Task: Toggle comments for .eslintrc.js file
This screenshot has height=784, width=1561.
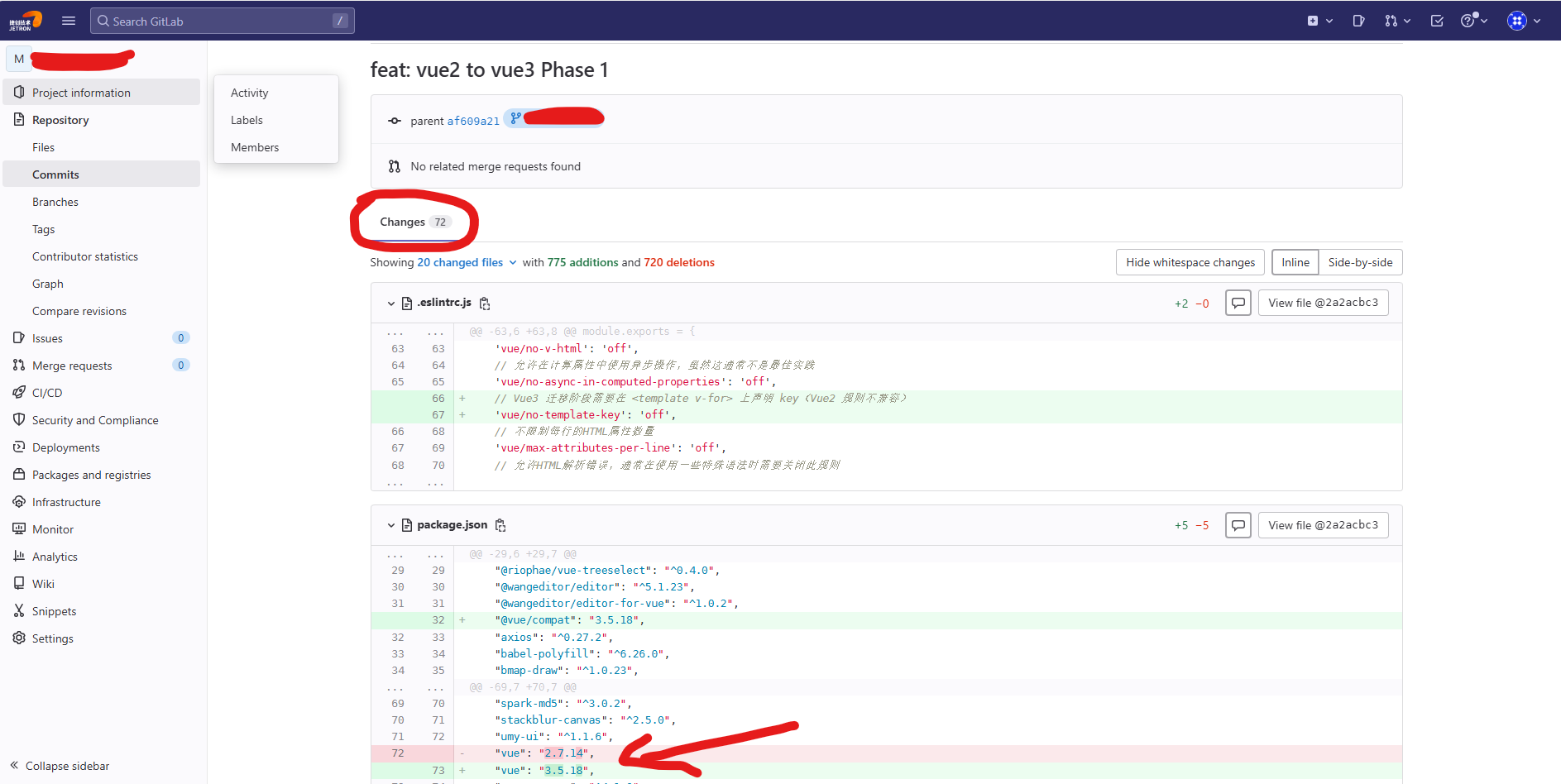Action: (1238, 304)
